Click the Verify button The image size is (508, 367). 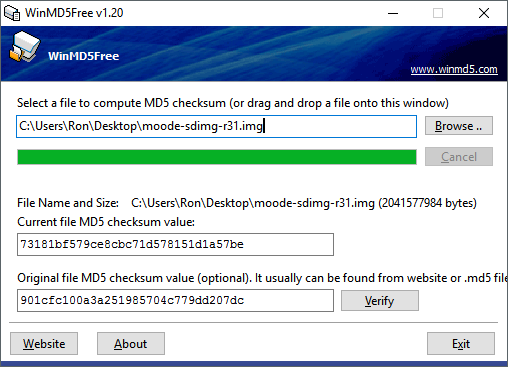[380, 301]
